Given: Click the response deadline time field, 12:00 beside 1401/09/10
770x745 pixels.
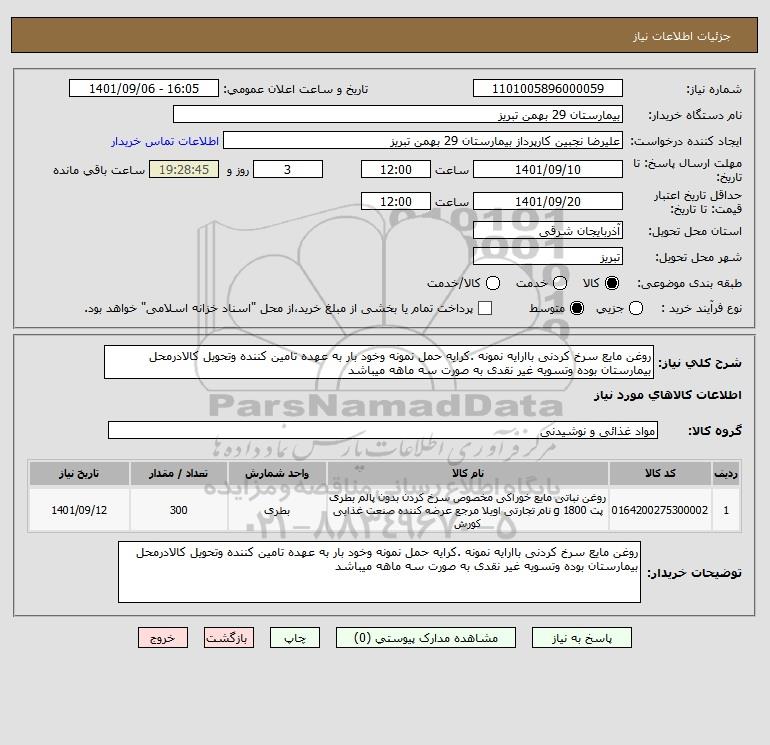Looking at the screenshot, I should [x=396, y=169].
